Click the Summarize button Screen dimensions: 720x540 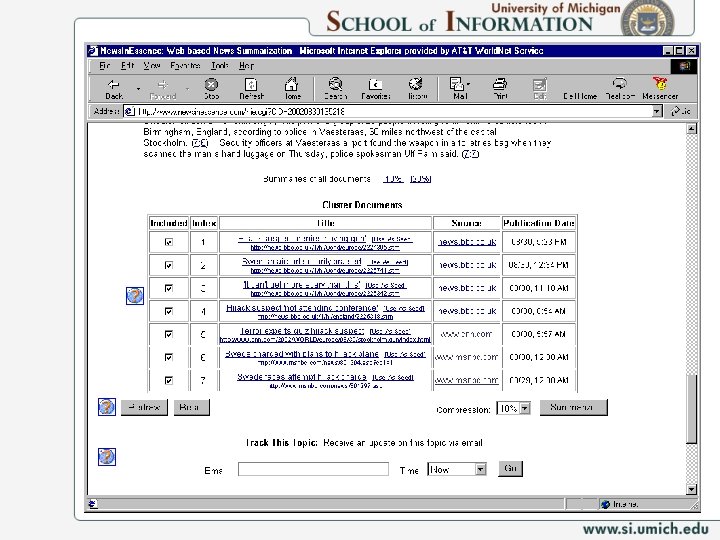click(573, 407)
